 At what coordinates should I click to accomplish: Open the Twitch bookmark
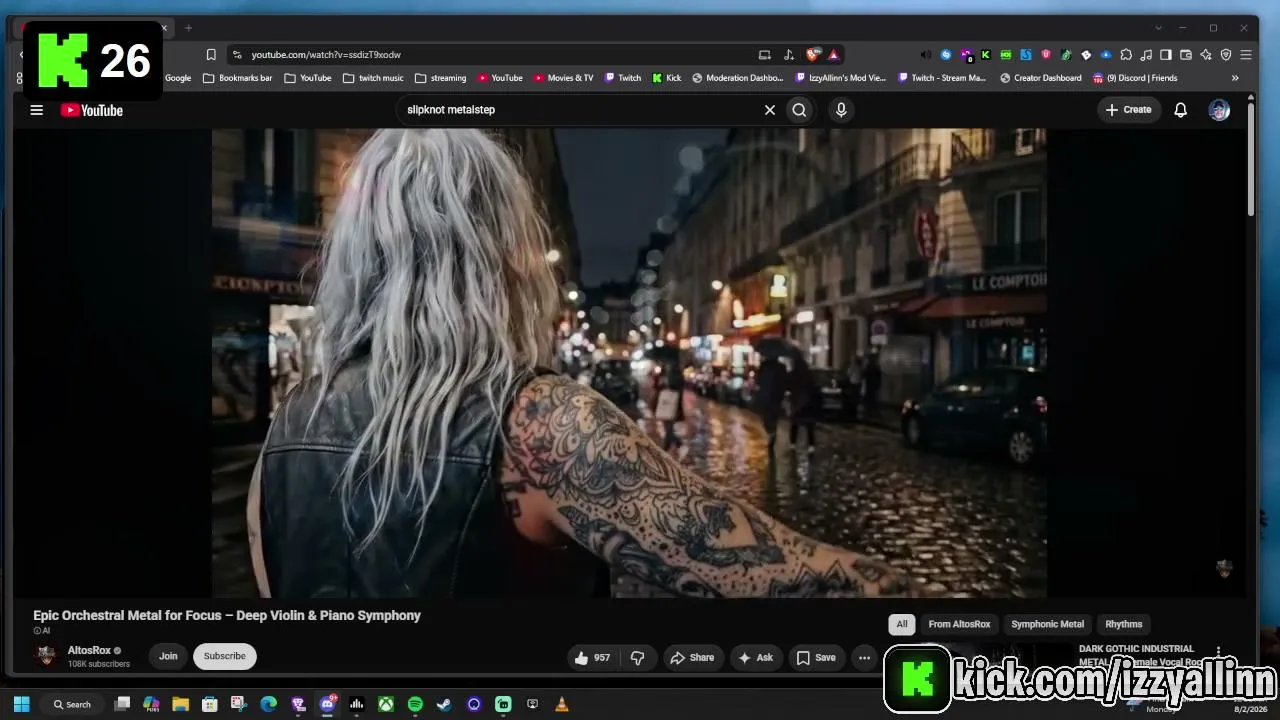coord(622,78)
